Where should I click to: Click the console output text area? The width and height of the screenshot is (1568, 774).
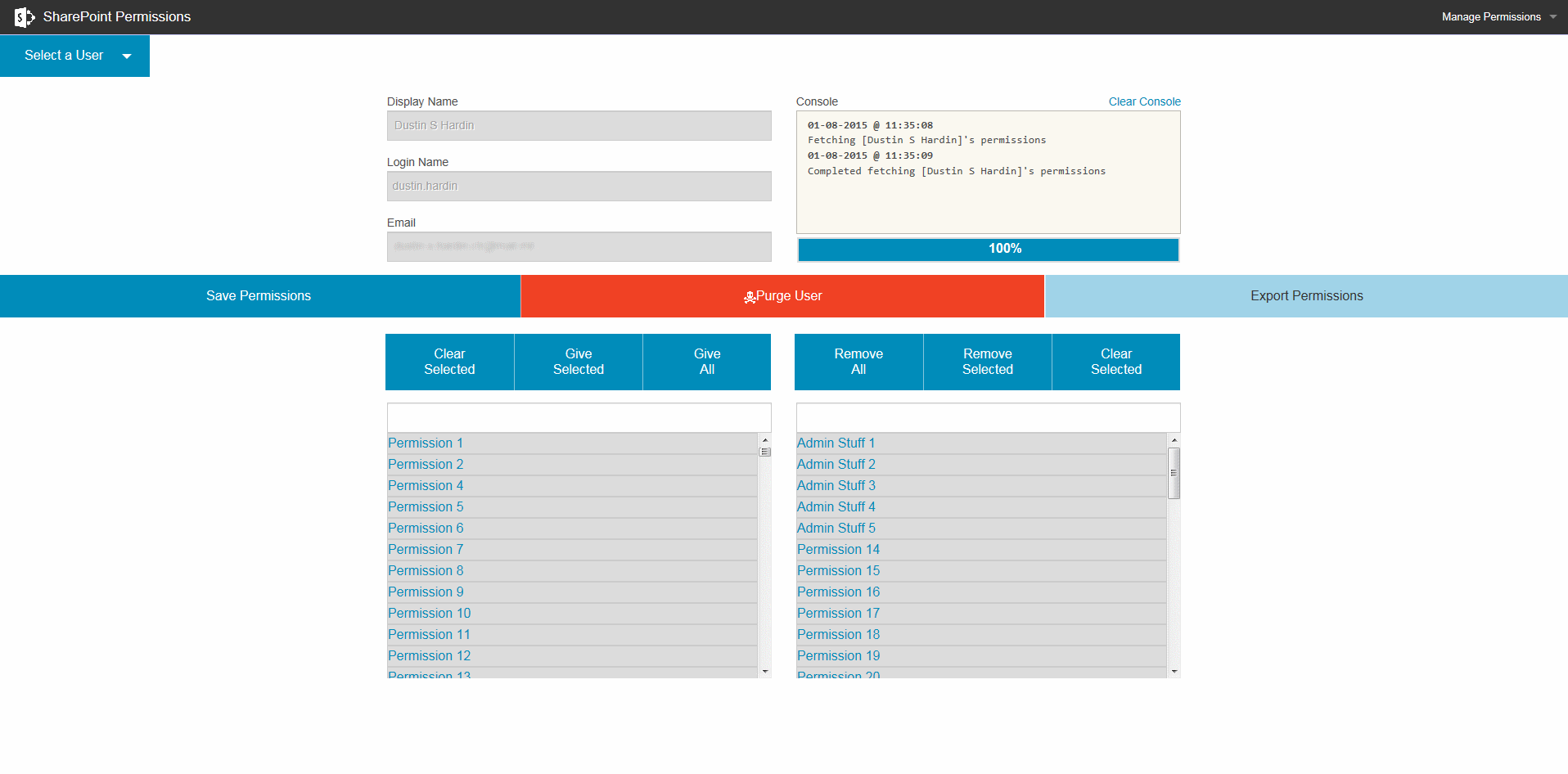pos(989,173)
